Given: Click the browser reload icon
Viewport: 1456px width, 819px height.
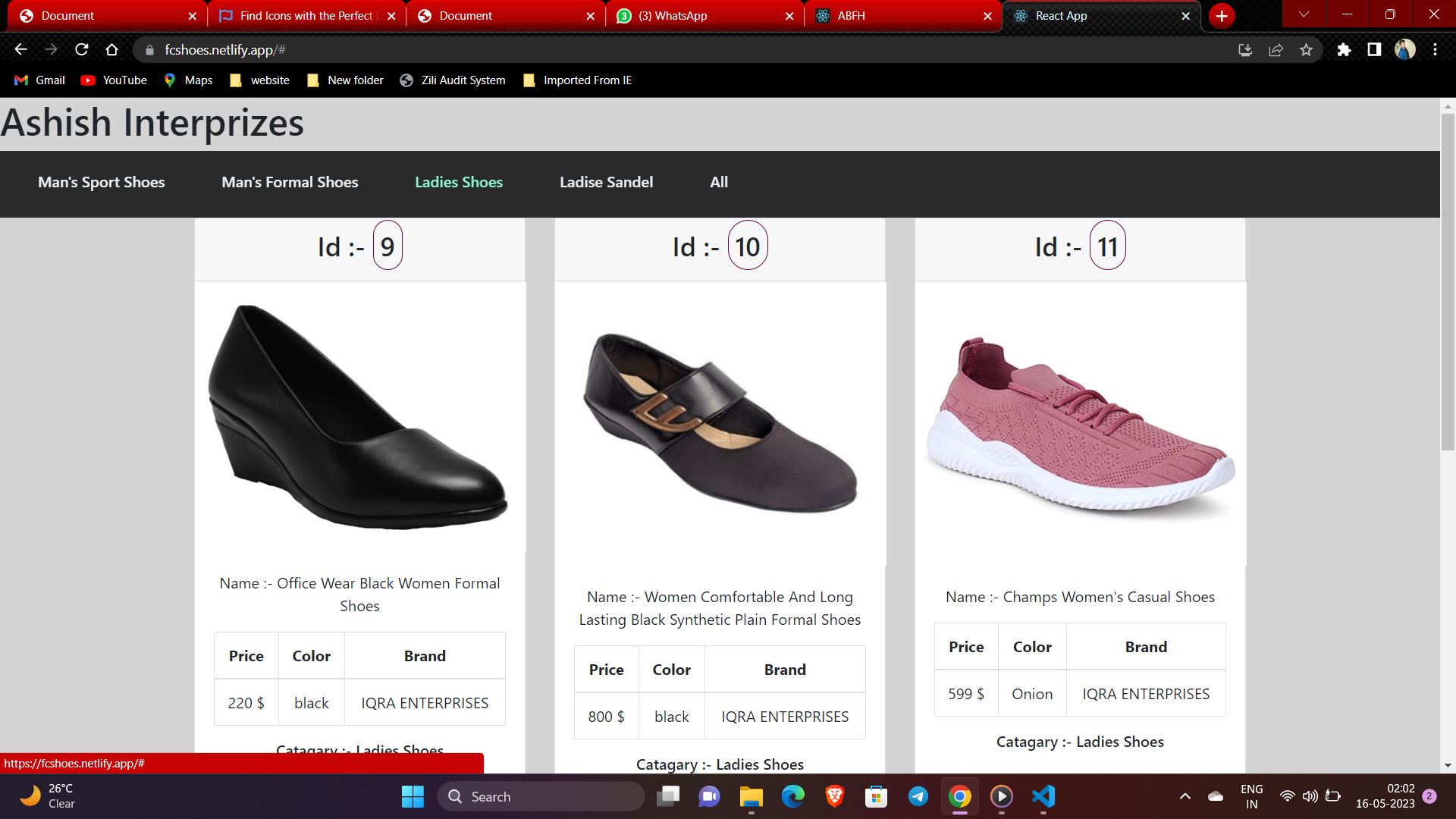Looking at the screenshot, I should point(82,50).
